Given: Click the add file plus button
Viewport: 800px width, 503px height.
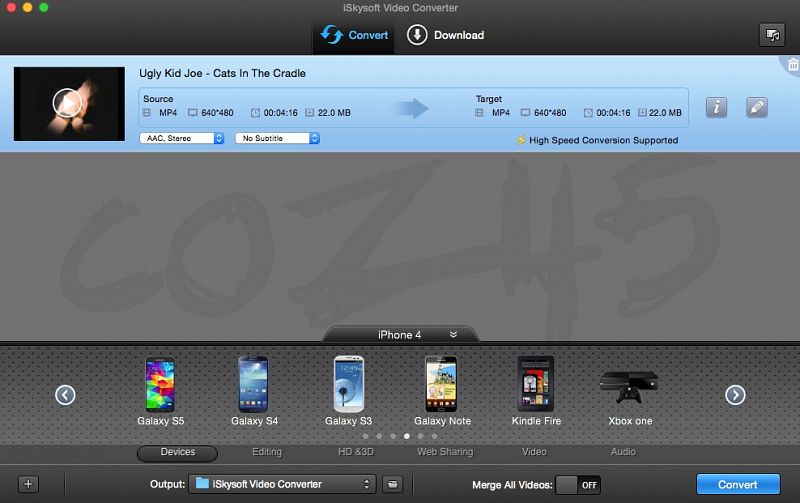Looking at the screenshot, I should (29, 484).
